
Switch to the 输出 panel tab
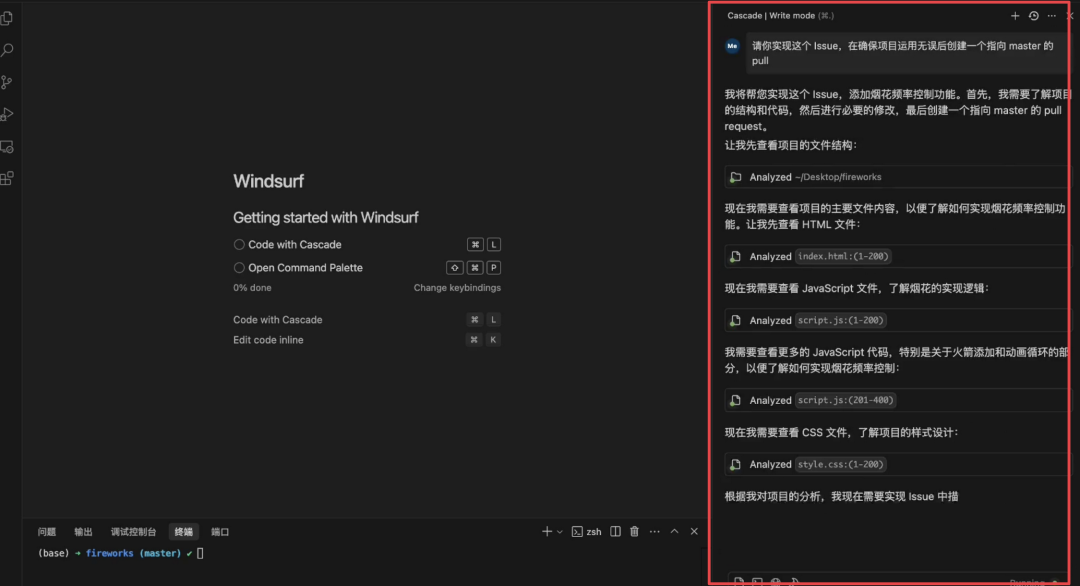tap(83, 532)
